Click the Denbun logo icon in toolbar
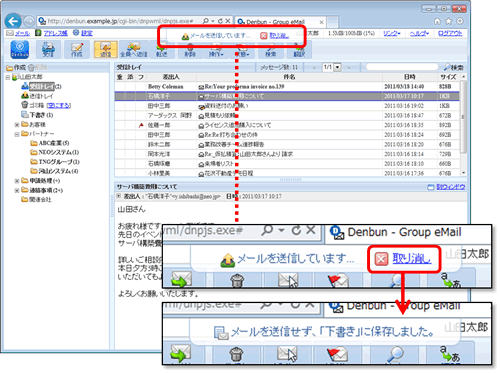The image size is (500, 373). pos(20,49)
